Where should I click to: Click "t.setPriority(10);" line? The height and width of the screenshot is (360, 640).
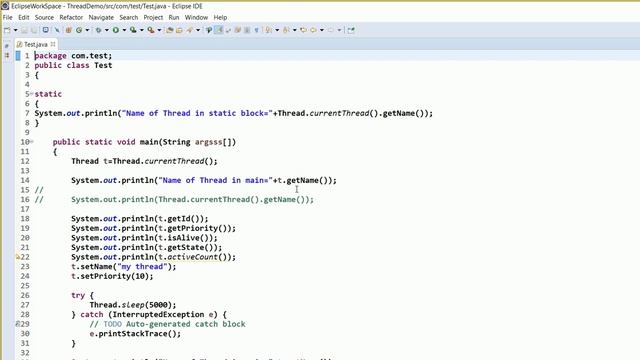112,276
